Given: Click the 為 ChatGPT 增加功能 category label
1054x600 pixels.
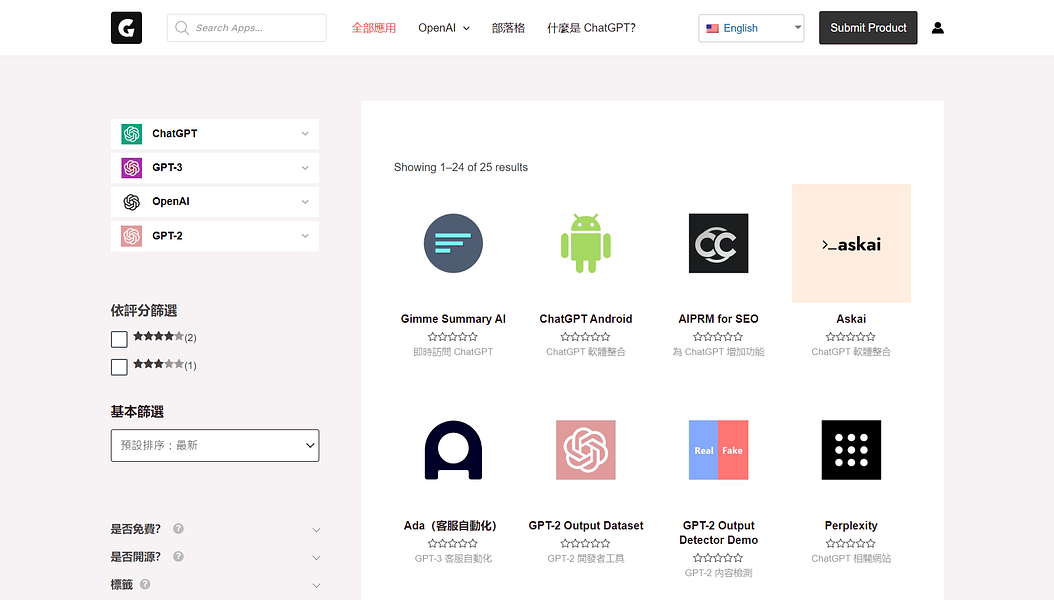Looking at the screenshot, I should (719, 352).
